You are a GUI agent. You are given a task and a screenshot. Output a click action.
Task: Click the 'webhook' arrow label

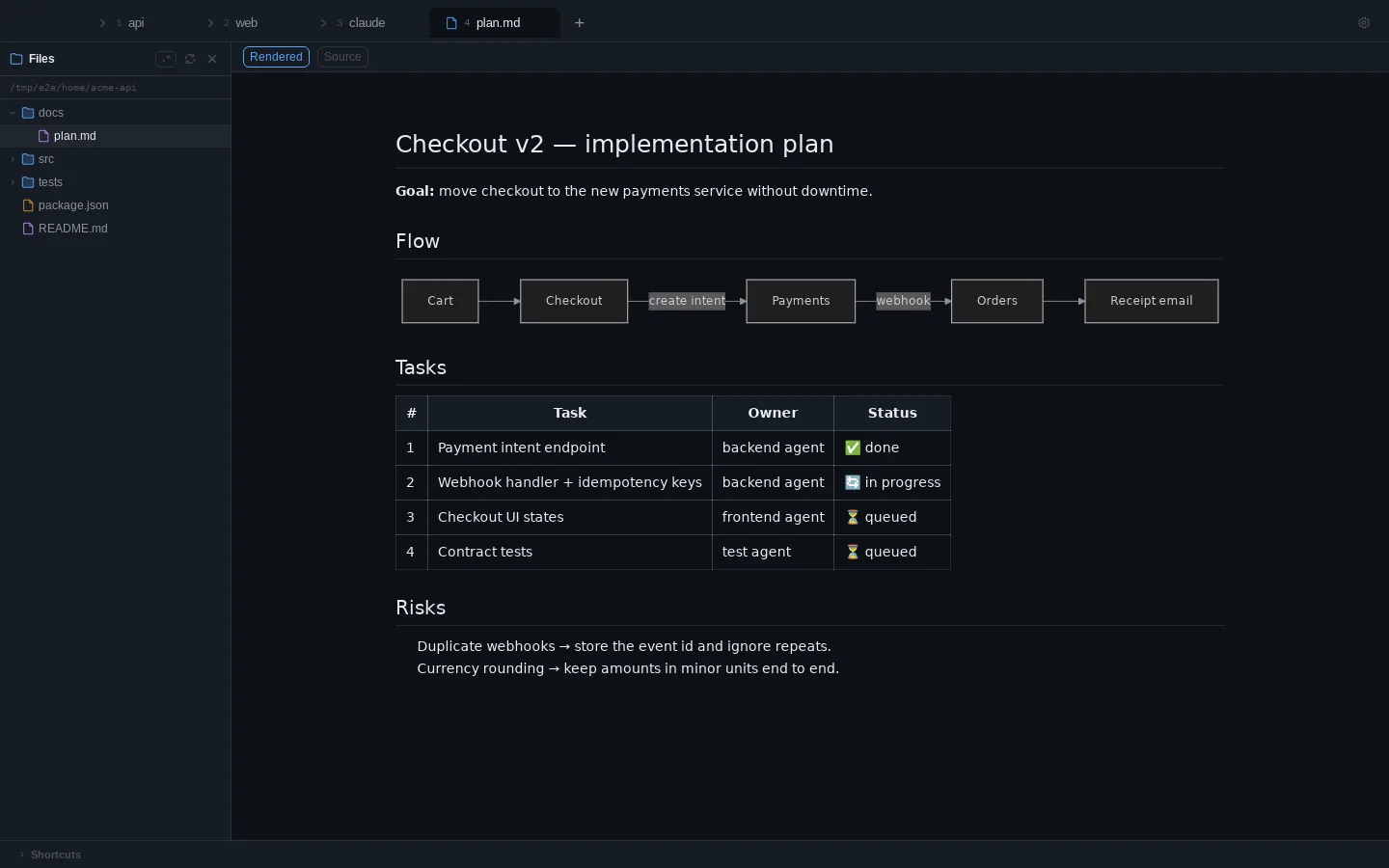[x=903, y=301]
